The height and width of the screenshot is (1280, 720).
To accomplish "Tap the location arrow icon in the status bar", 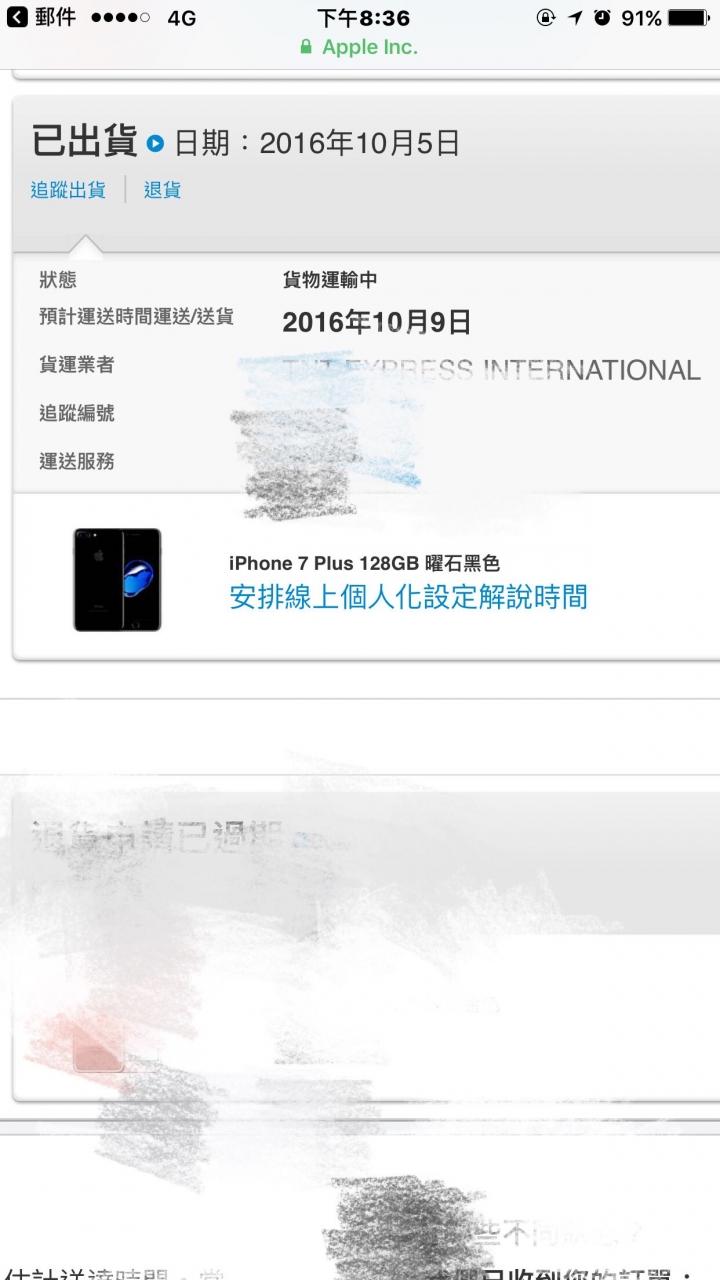I will [x=575, y=17].
